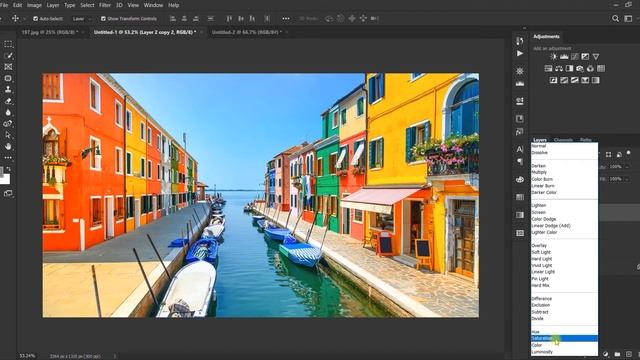640x360 pixels.
Task: Add a Black & White adjustment
Action: click(569, 69)
